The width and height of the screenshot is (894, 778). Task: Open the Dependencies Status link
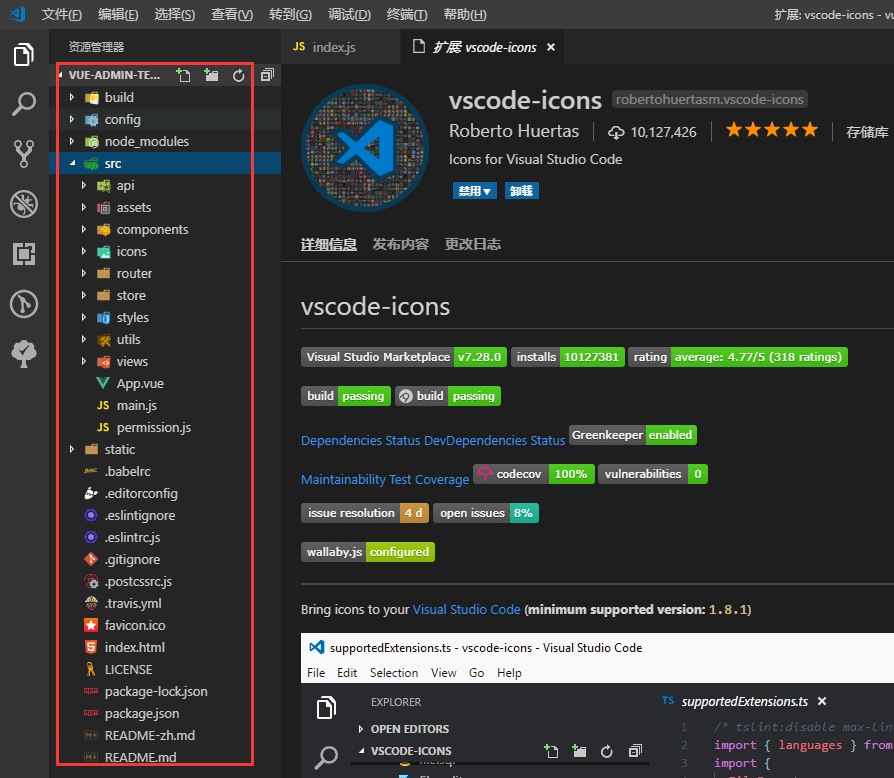tap(360, 441)
